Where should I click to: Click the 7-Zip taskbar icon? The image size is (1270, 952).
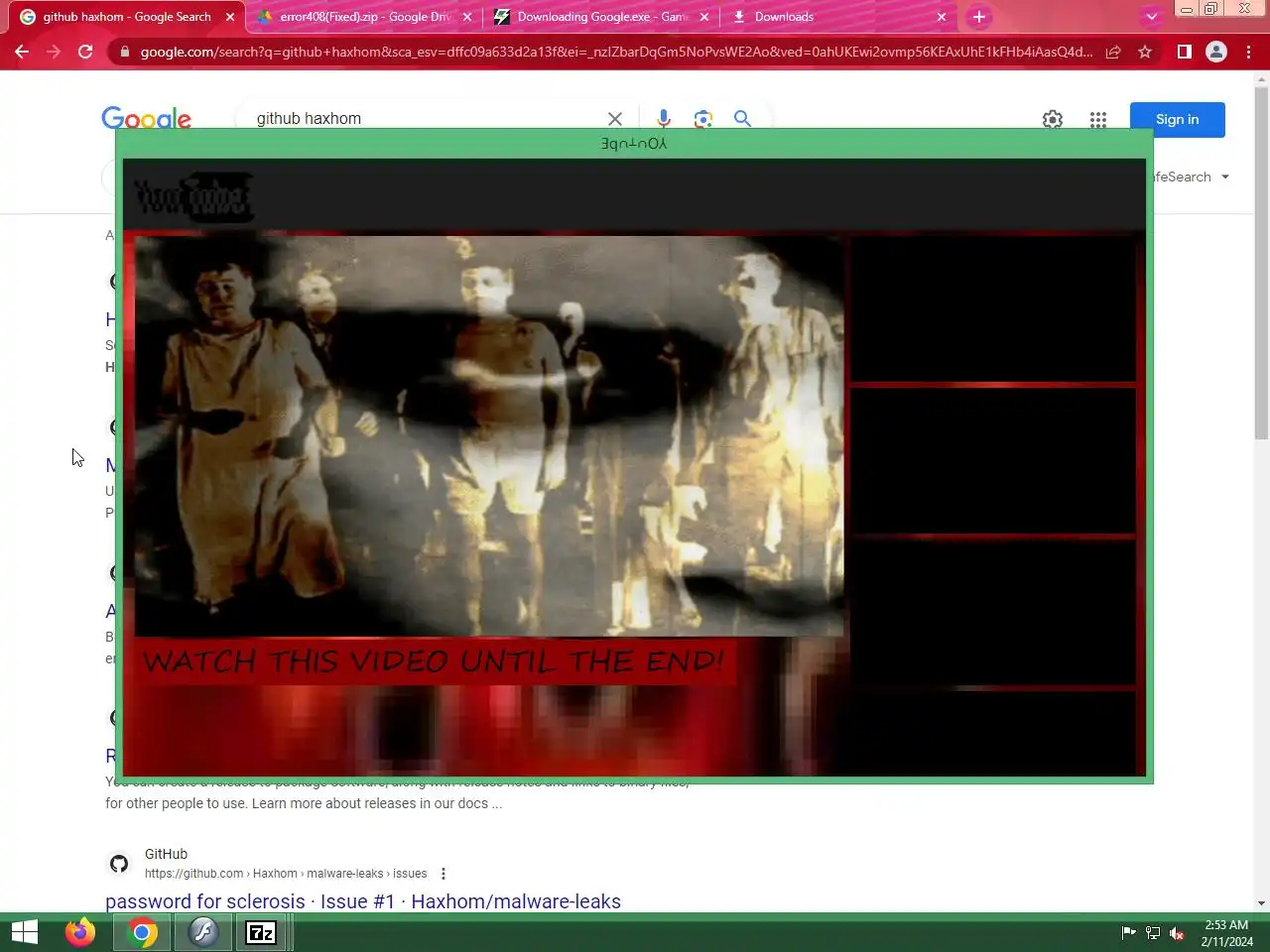coord(261,932)
